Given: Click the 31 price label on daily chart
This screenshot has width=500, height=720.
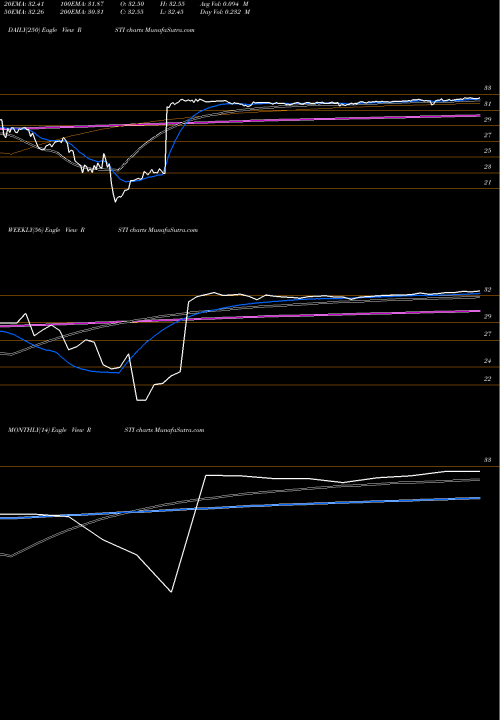Looking at the screenshot, I should pyautogui.click(x=488, y=104).
